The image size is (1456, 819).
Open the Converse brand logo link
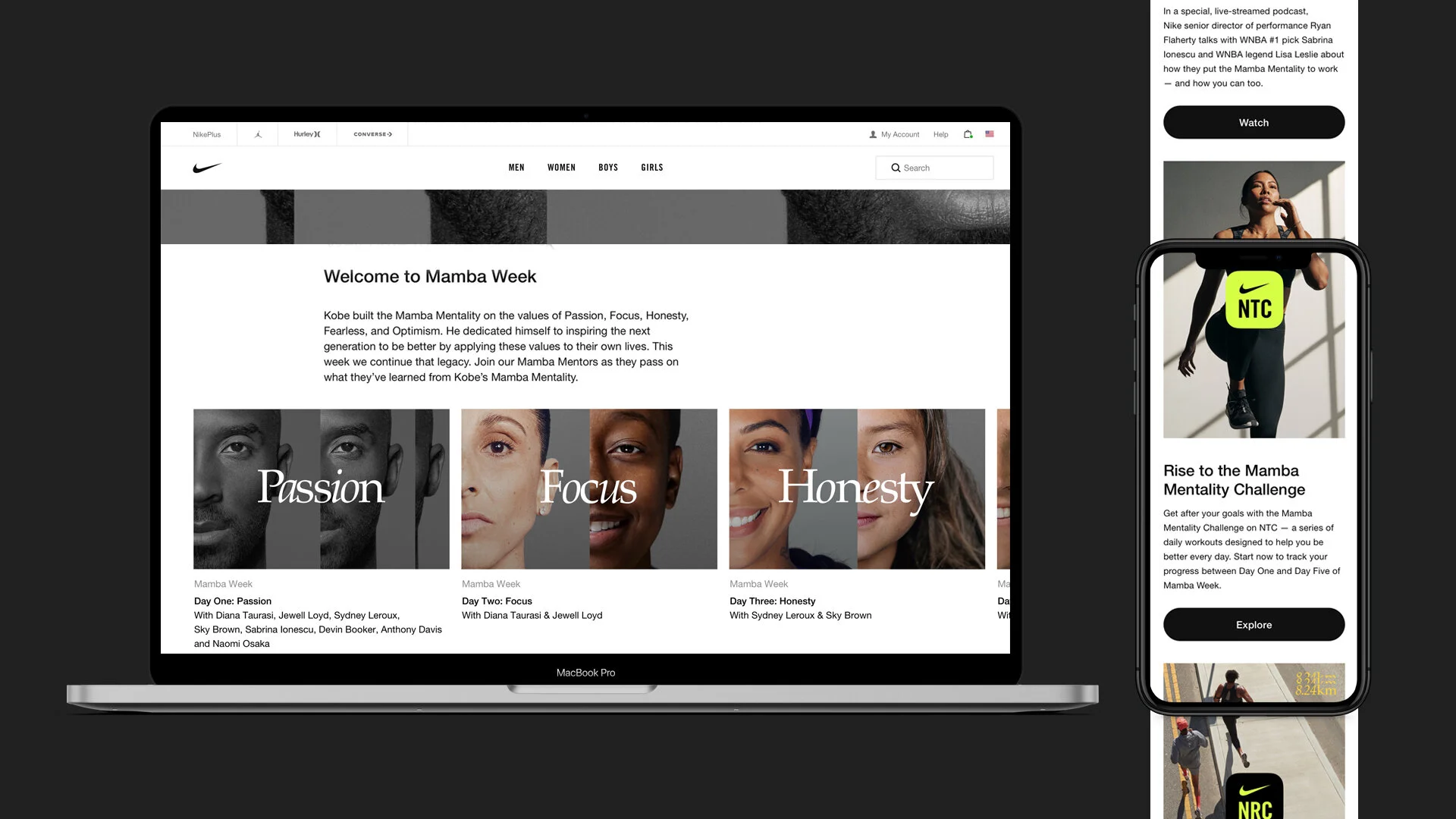372,134
